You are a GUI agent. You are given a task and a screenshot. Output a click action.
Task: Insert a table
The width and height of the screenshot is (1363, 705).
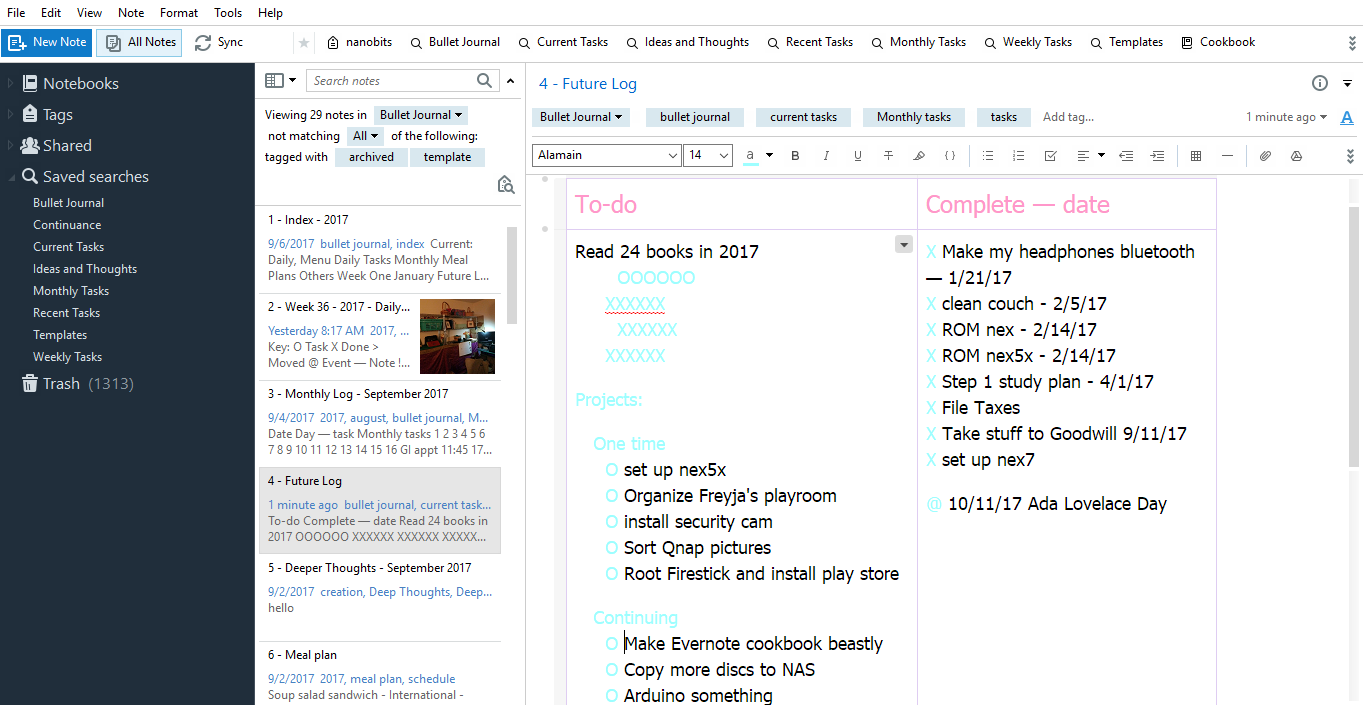[1196, 156]
